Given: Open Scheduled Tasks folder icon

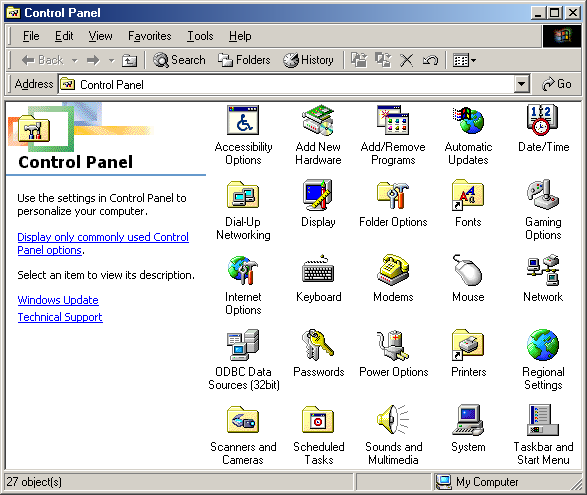Looking at the screenshot, I should [318, 420].
